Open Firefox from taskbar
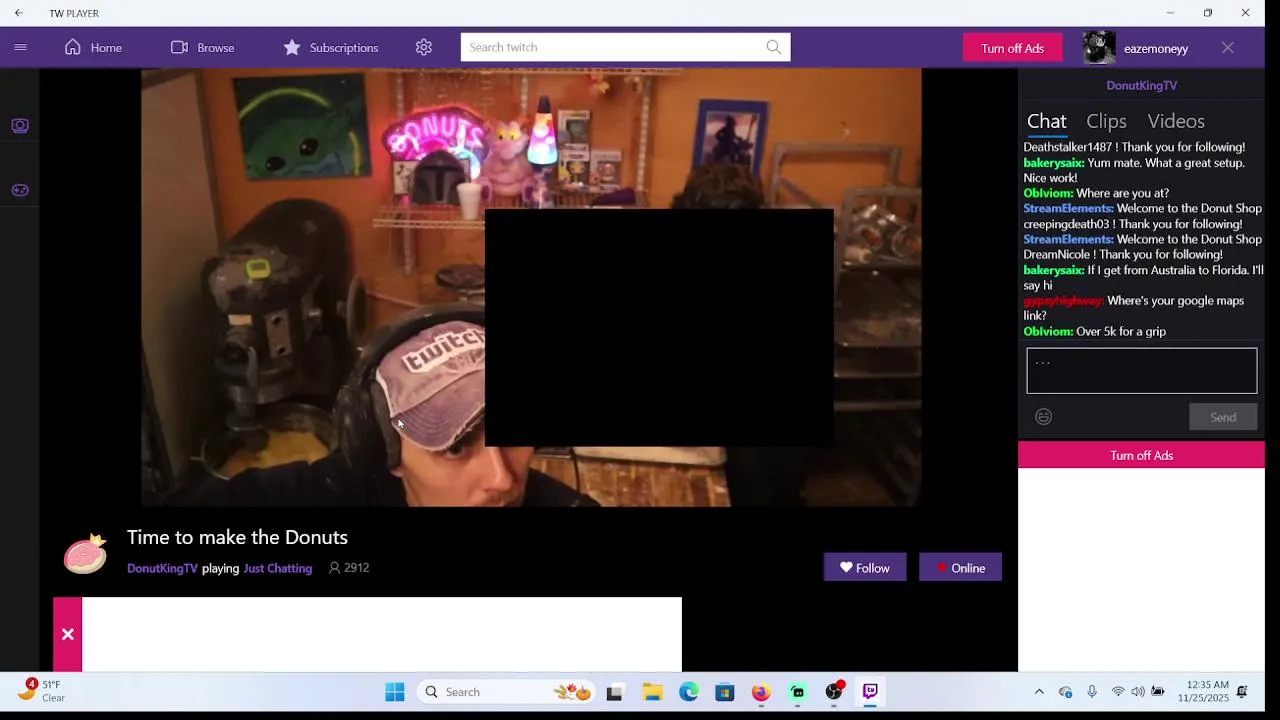Screen dimensions: 1280x720 point(761,692)
